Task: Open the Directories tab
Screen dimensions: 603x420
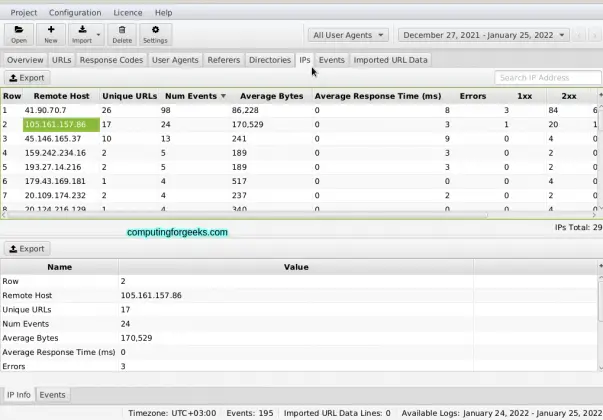Action: coord(269,60)
